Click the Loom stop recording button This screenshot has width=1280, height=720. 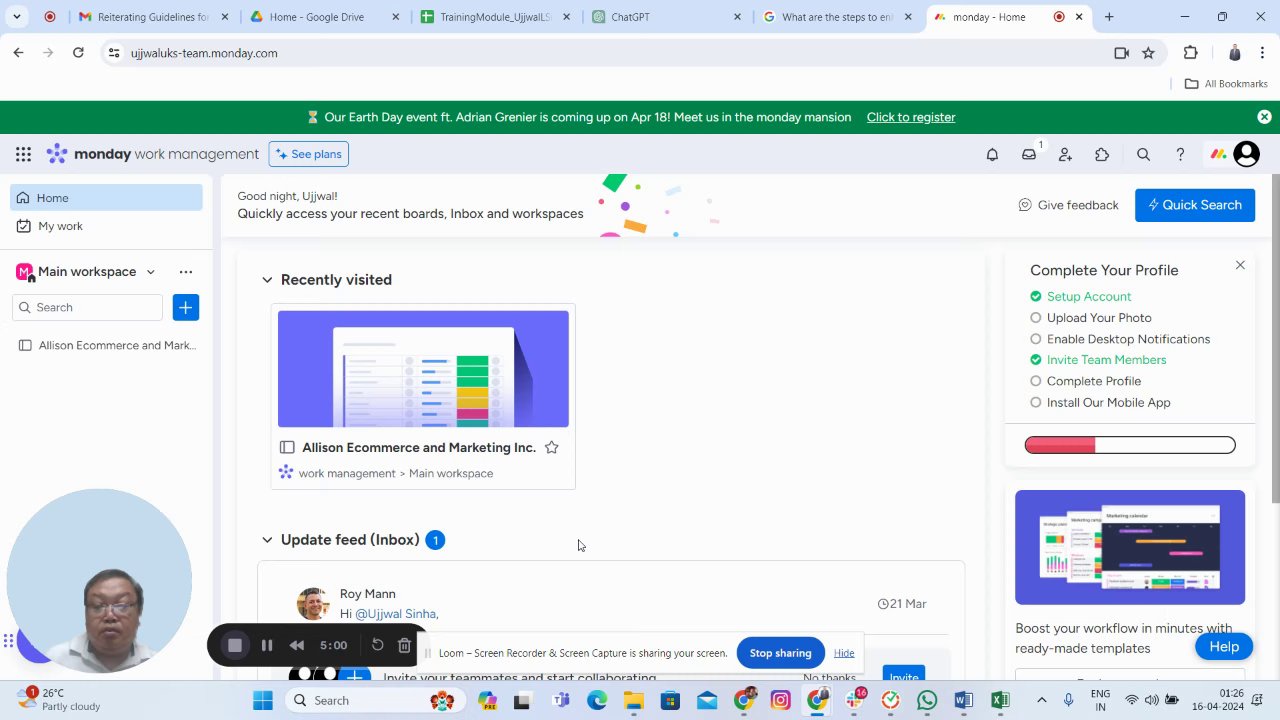point(235,645)
